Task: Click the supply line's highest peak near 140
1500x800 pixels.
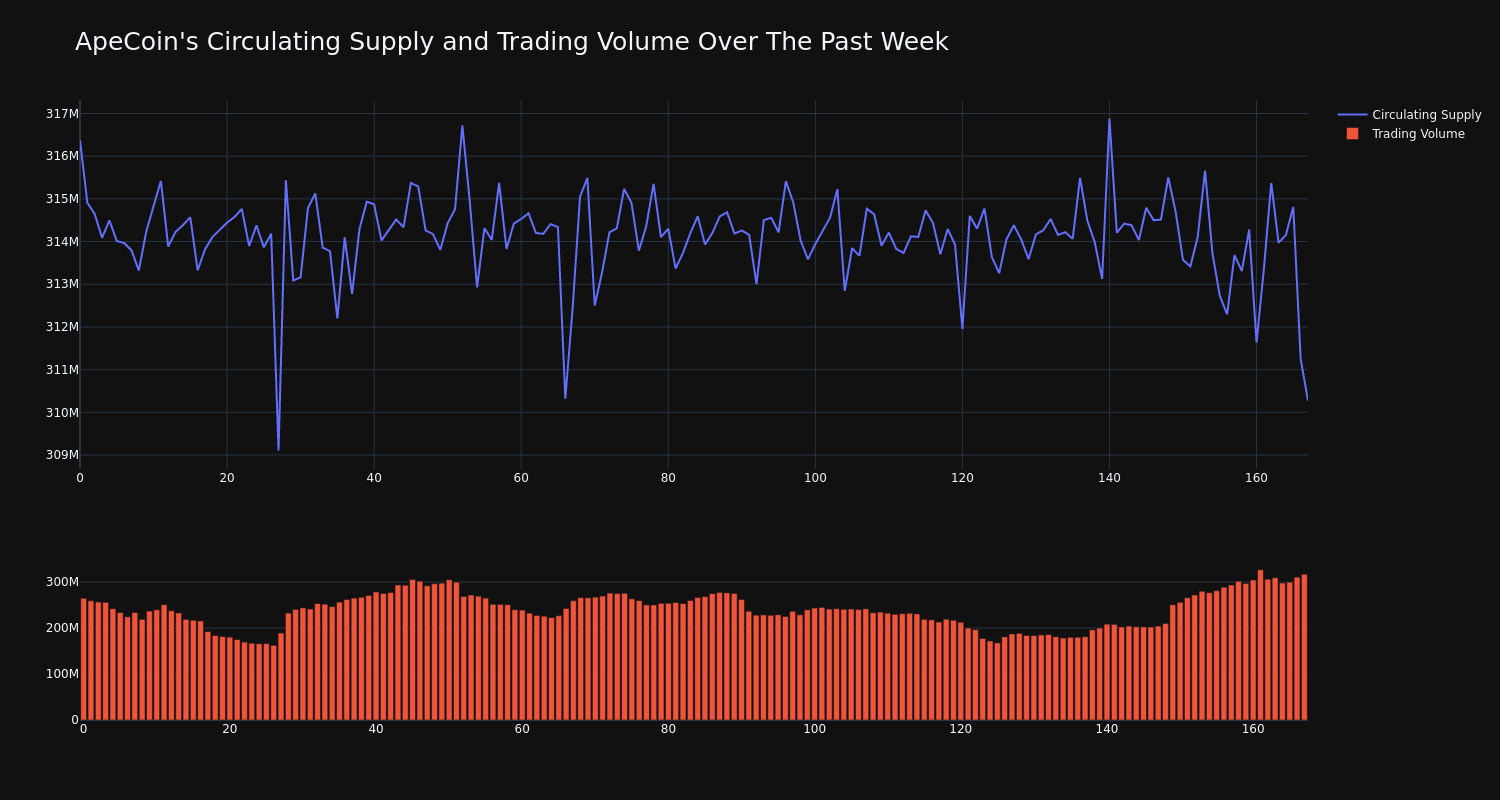Action: [1109, 120]
